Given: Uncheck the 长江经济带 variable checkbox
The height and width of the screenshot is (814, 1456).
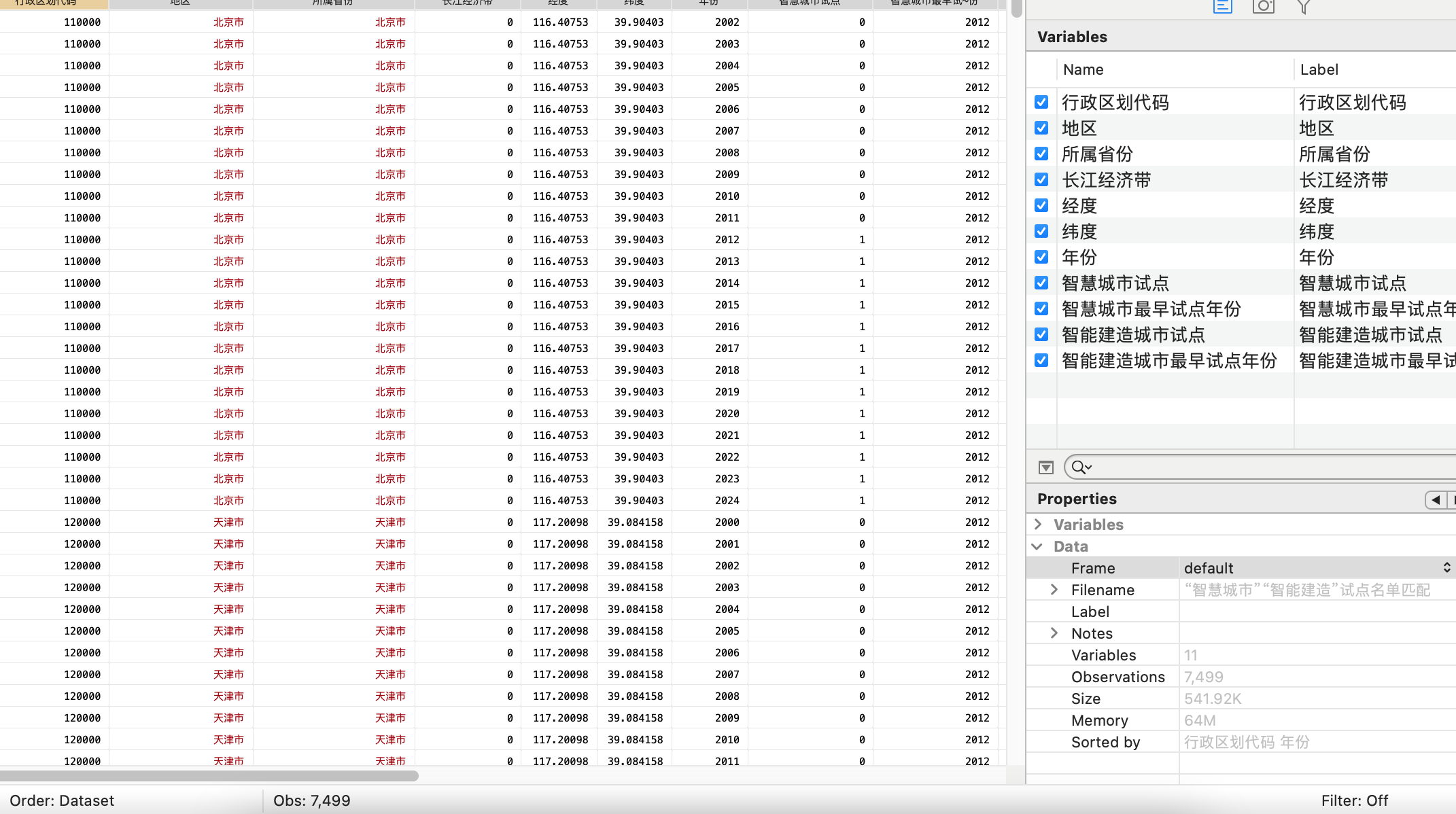Looking at the screenshot, I should 1041,179.
